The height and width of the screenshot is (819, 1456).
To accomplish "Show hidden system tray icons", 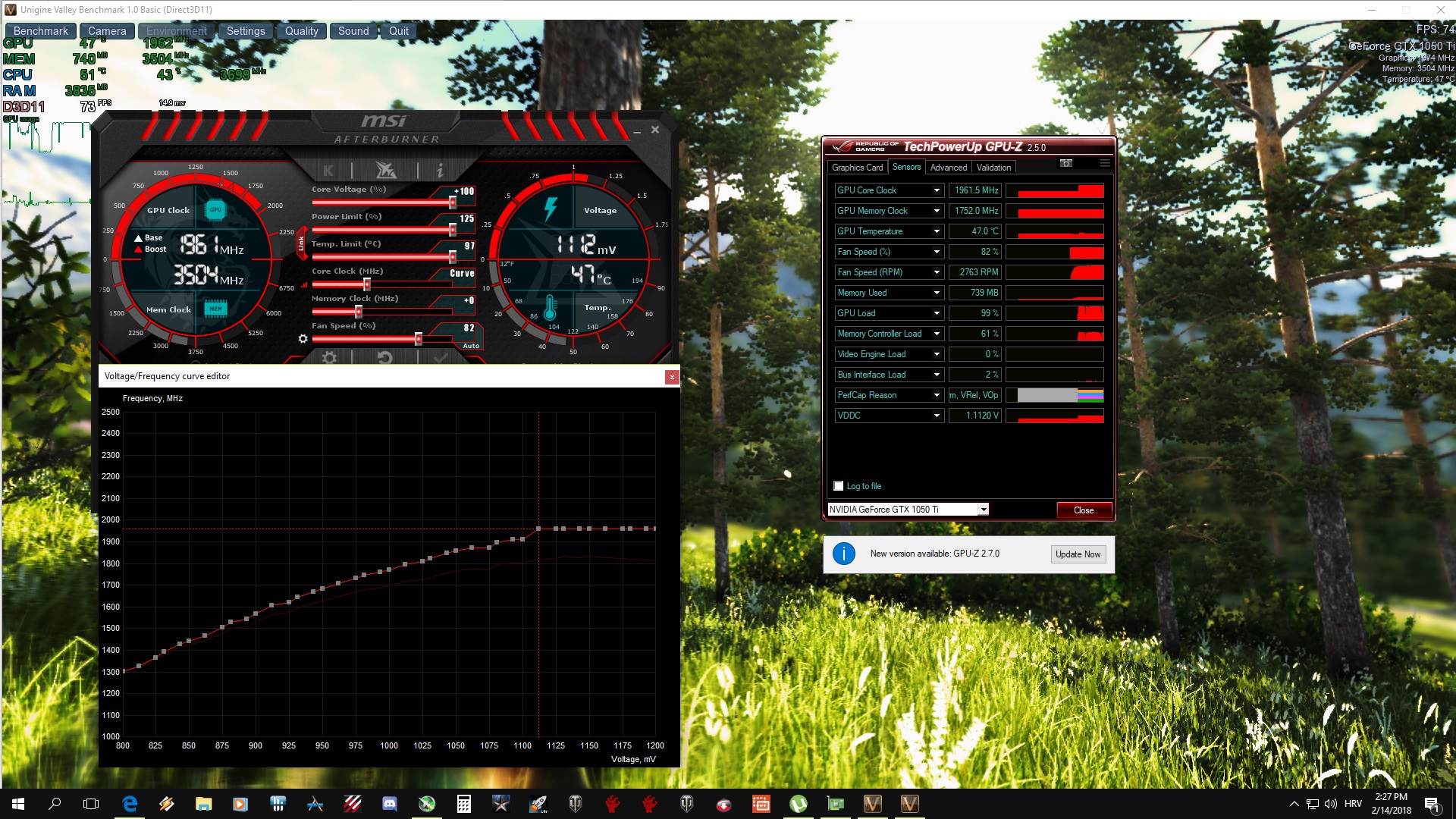I will point(1294,804).
